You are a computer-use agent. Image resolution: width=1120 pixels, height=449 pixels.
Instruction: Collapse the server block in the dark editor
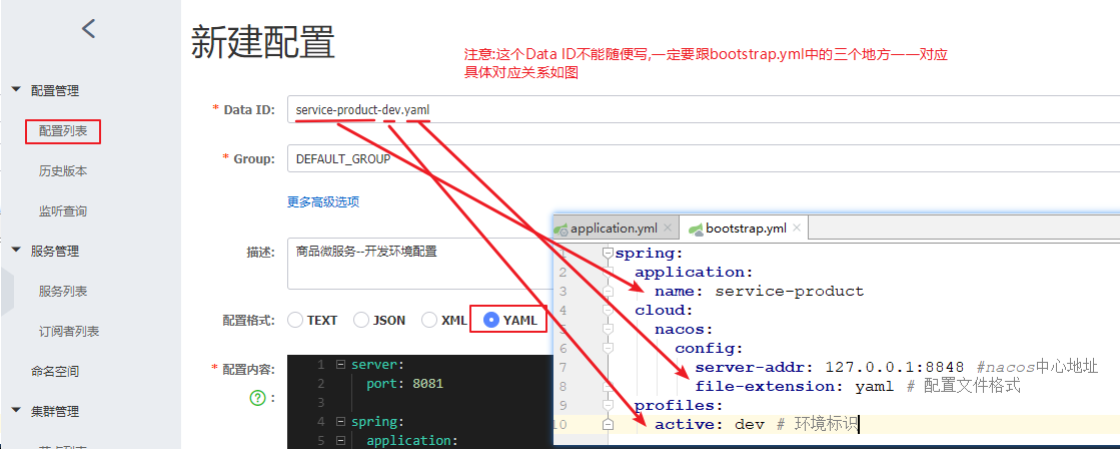pyautogui.click(x=341, y=365)
